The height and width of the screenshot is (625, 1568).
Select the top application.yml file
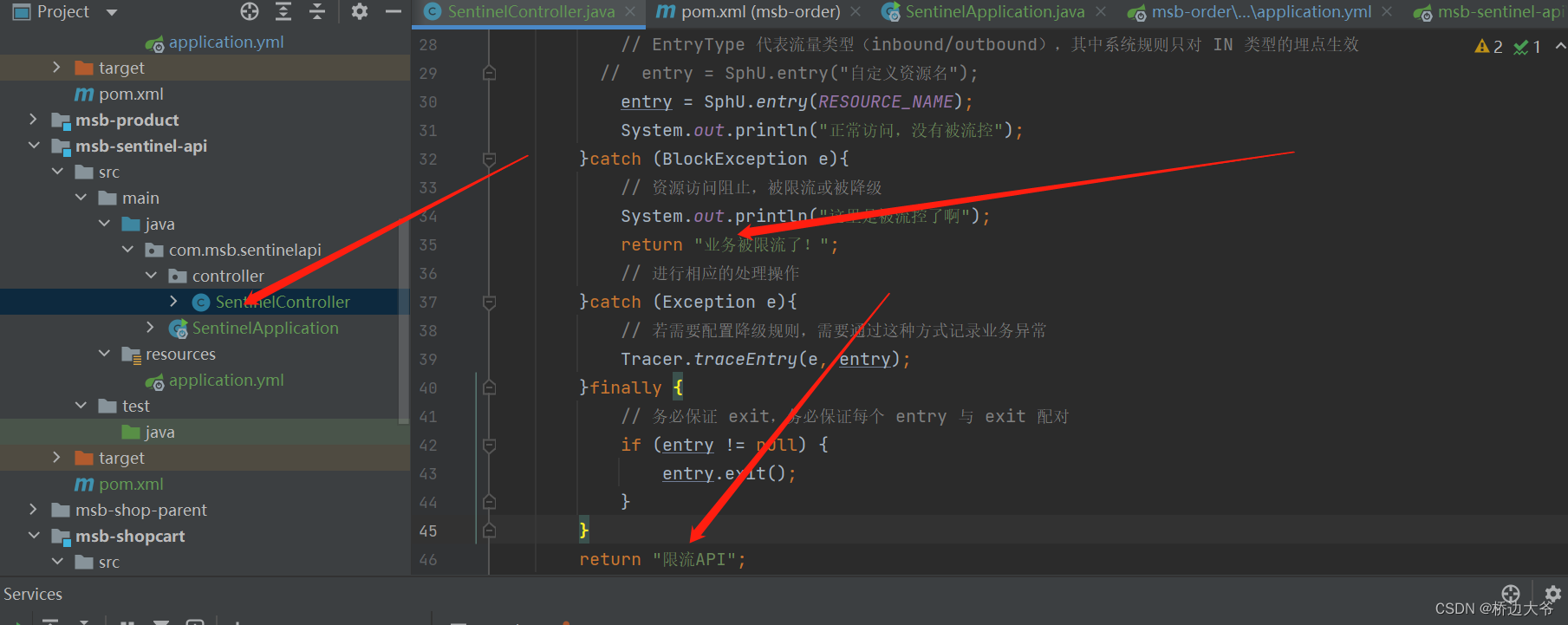coord(226,42)
